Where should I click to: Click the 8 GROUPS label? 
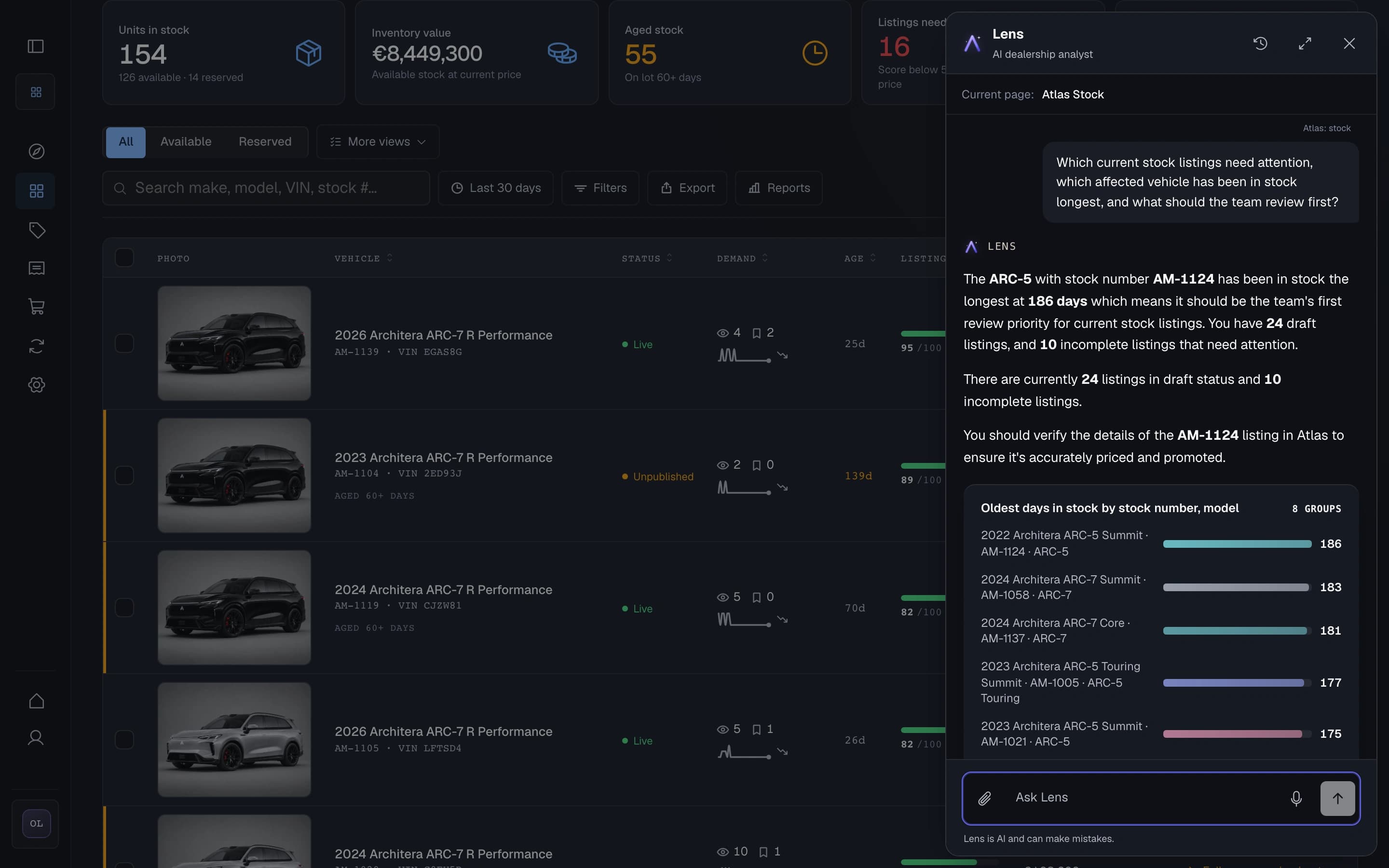1316,509
